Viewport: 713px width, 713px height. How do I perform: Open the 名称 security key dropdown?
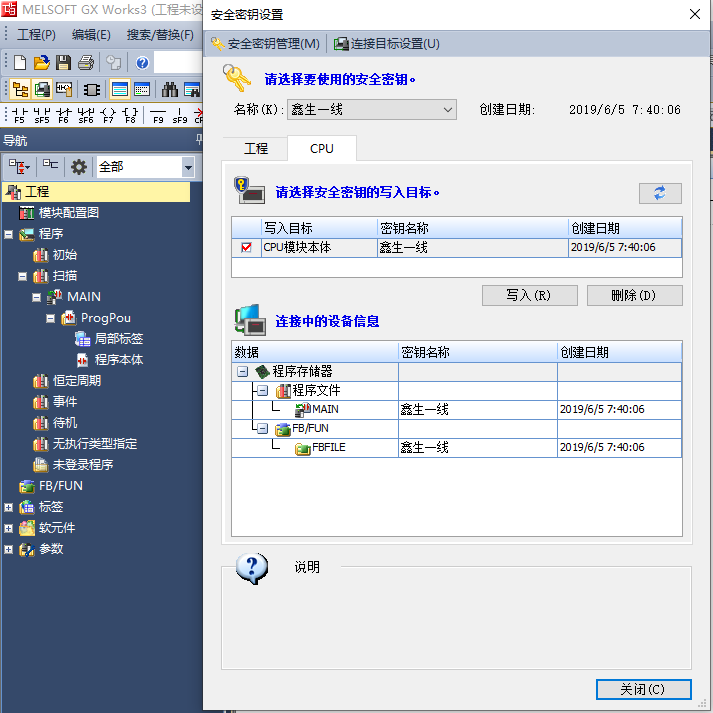pos(447,110)
